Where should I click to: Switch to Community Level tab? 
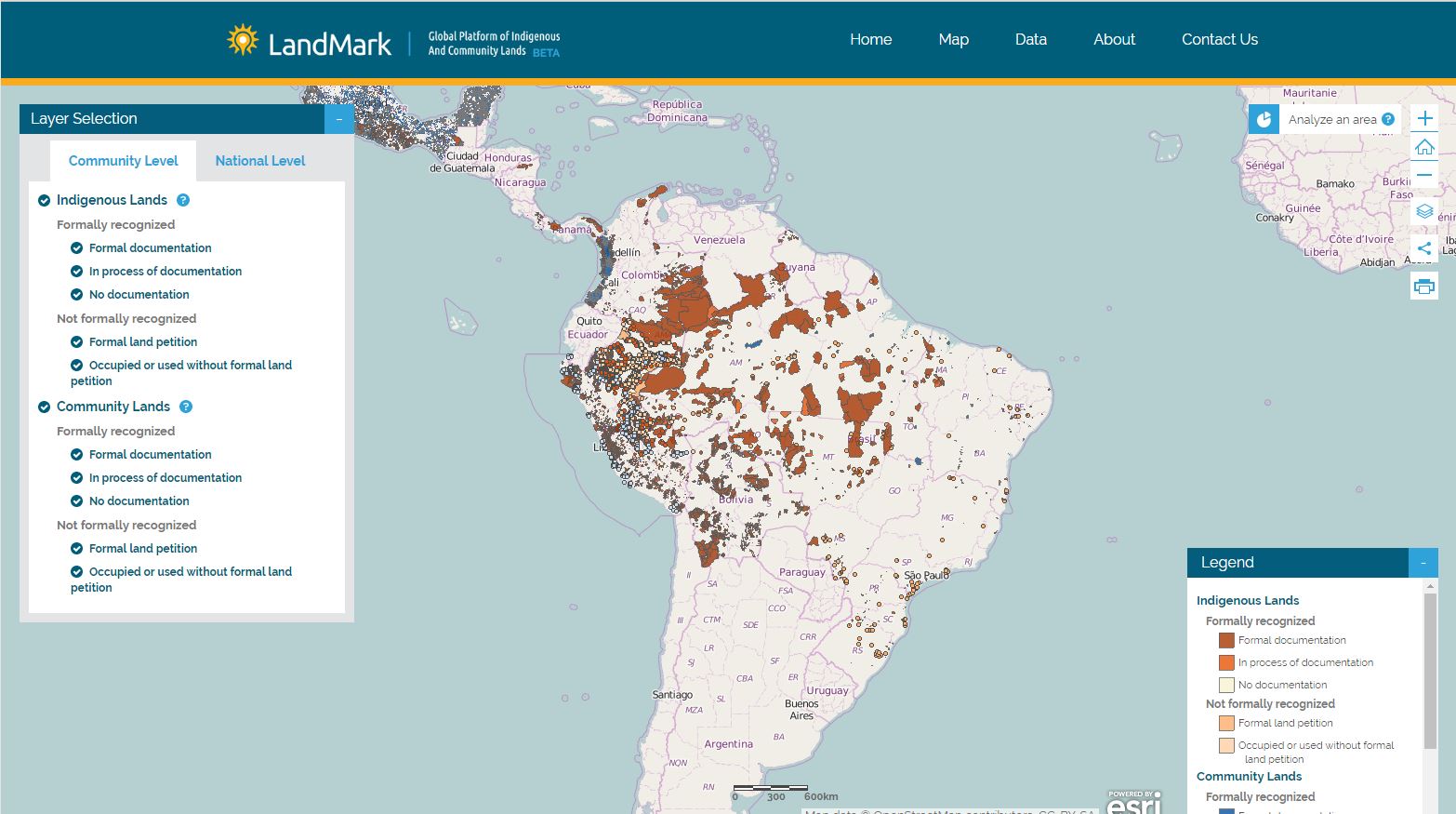tap(123, 161)
